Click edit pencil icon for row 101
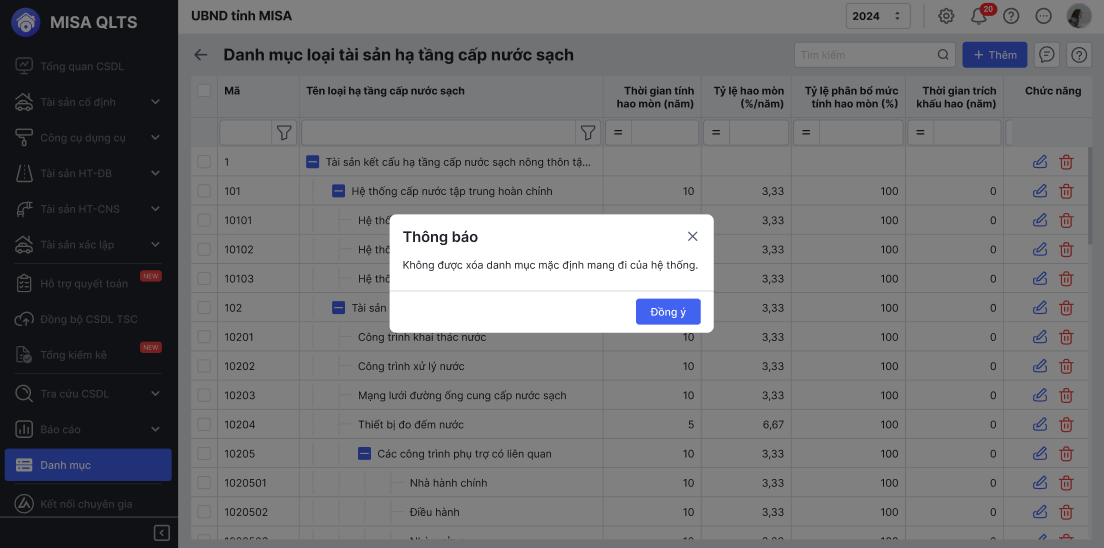This screenshot has height=548, width=1104. pyautogui.click(x=1040, y=191)
